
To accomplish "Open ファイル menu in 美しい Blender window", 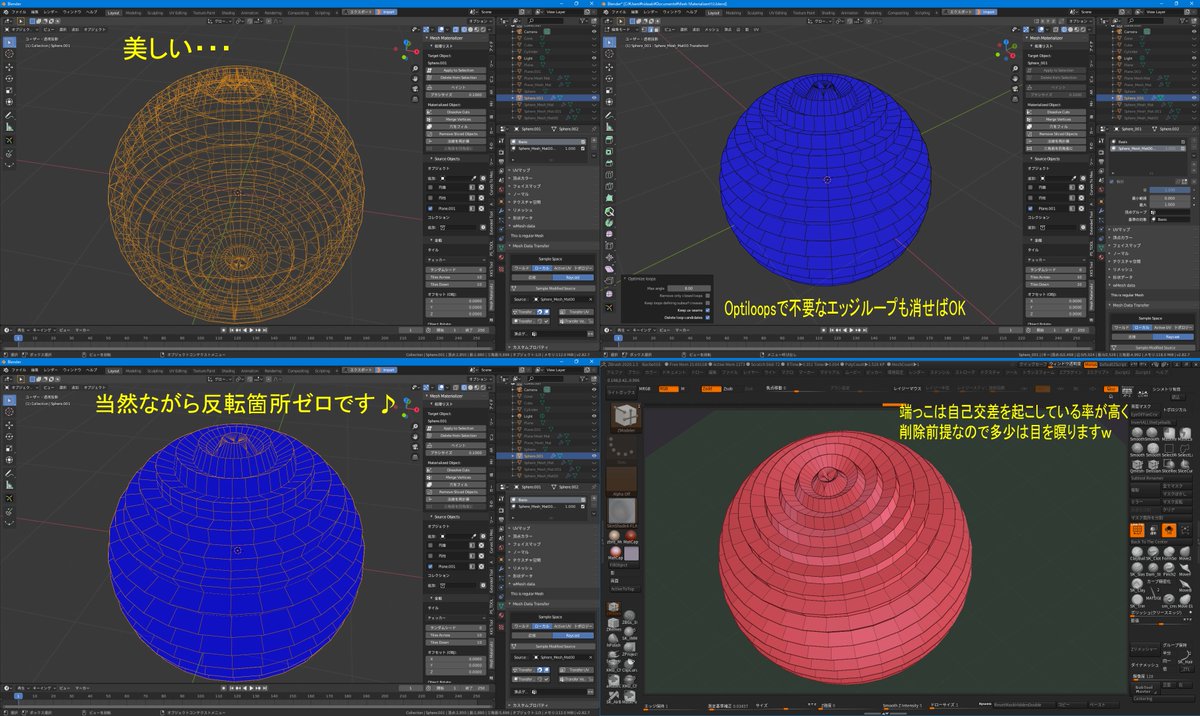I will 20,14.
